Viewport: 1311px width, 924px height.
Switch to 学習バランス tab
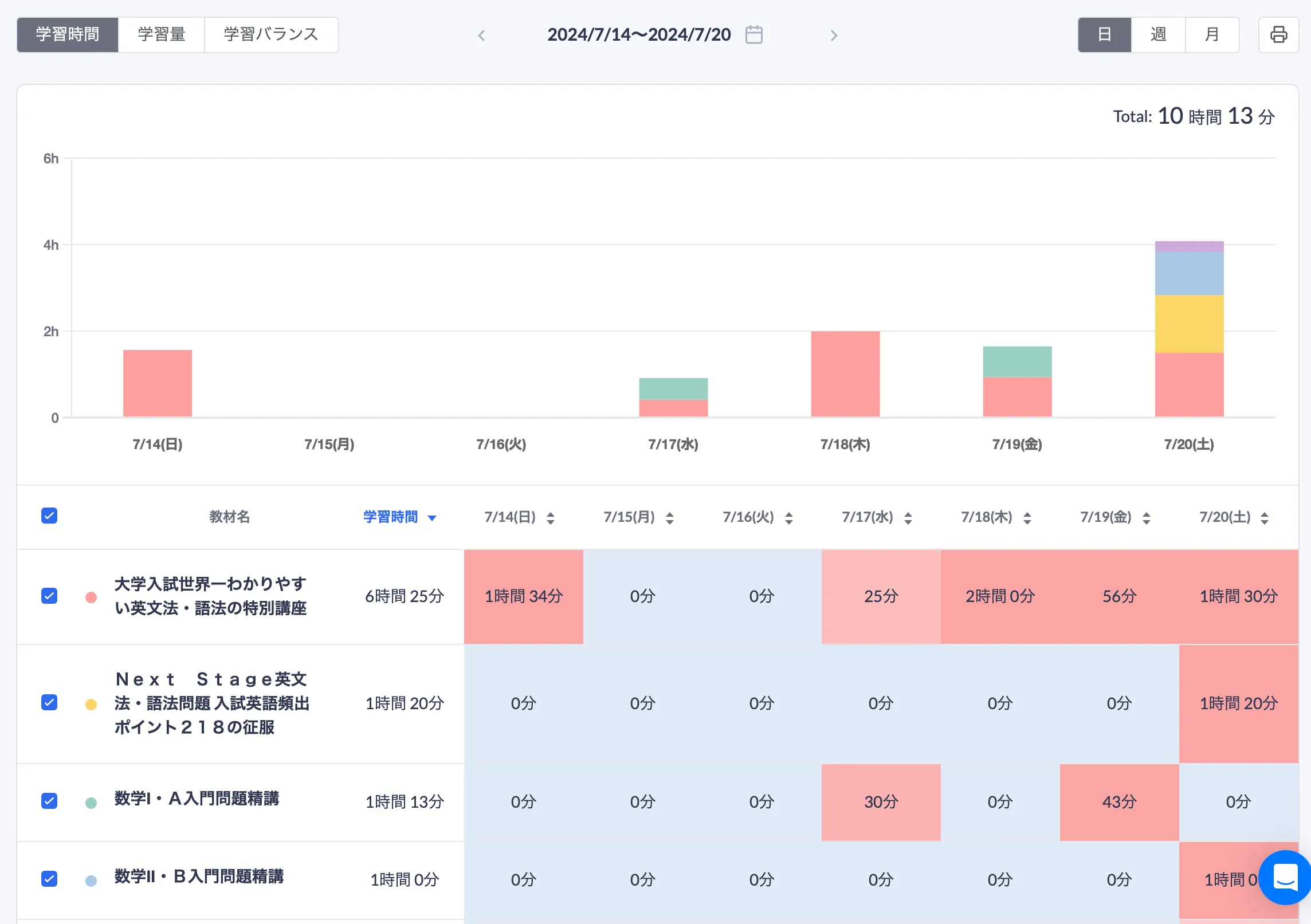pos(271,35)
